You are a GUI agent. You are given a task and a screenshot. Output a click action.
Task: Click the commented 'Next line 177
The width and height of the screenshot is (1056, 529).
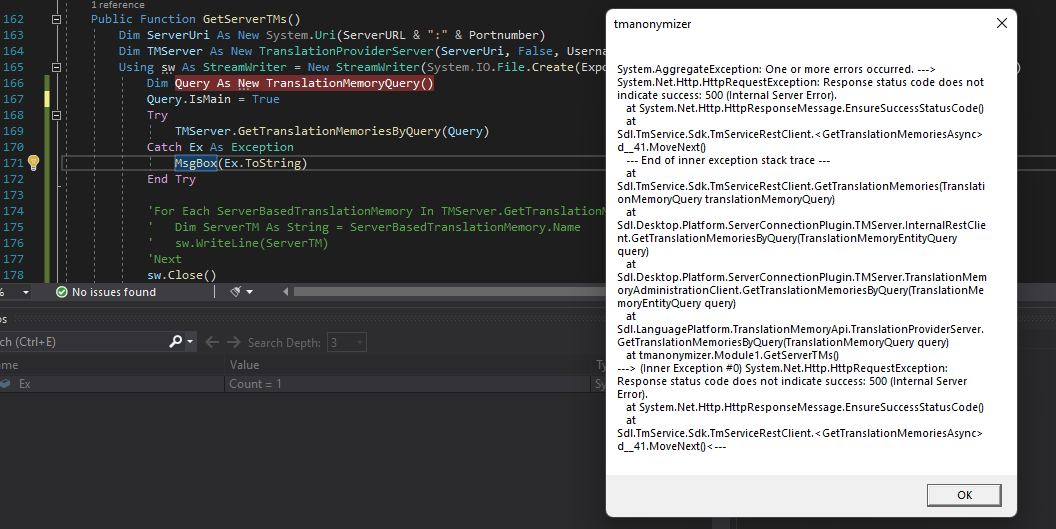[x=164, y=259]
